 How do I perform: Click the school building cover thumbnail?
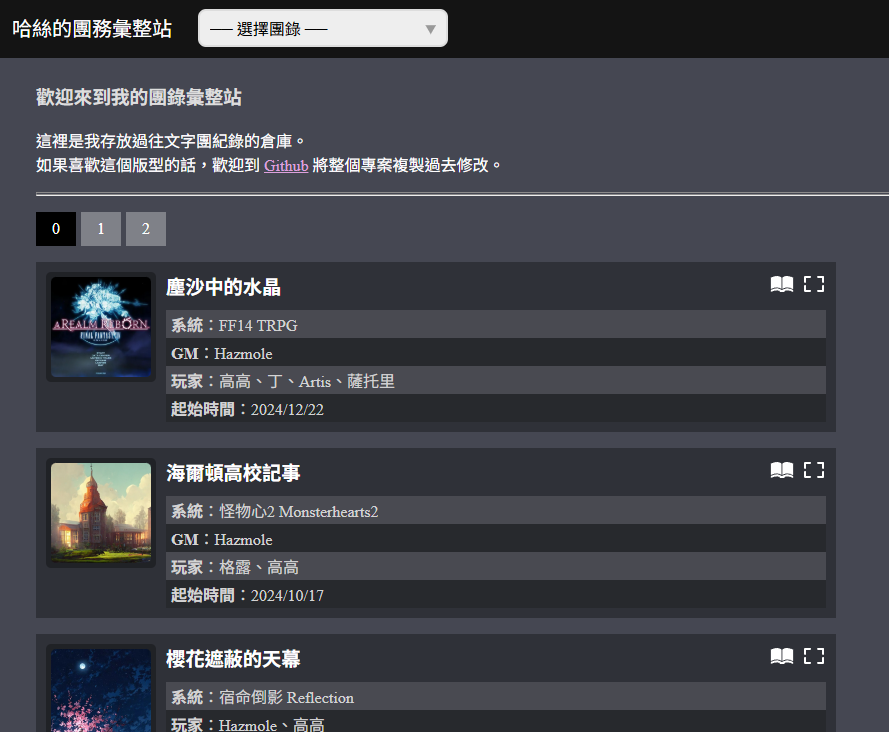coord(101,513)
